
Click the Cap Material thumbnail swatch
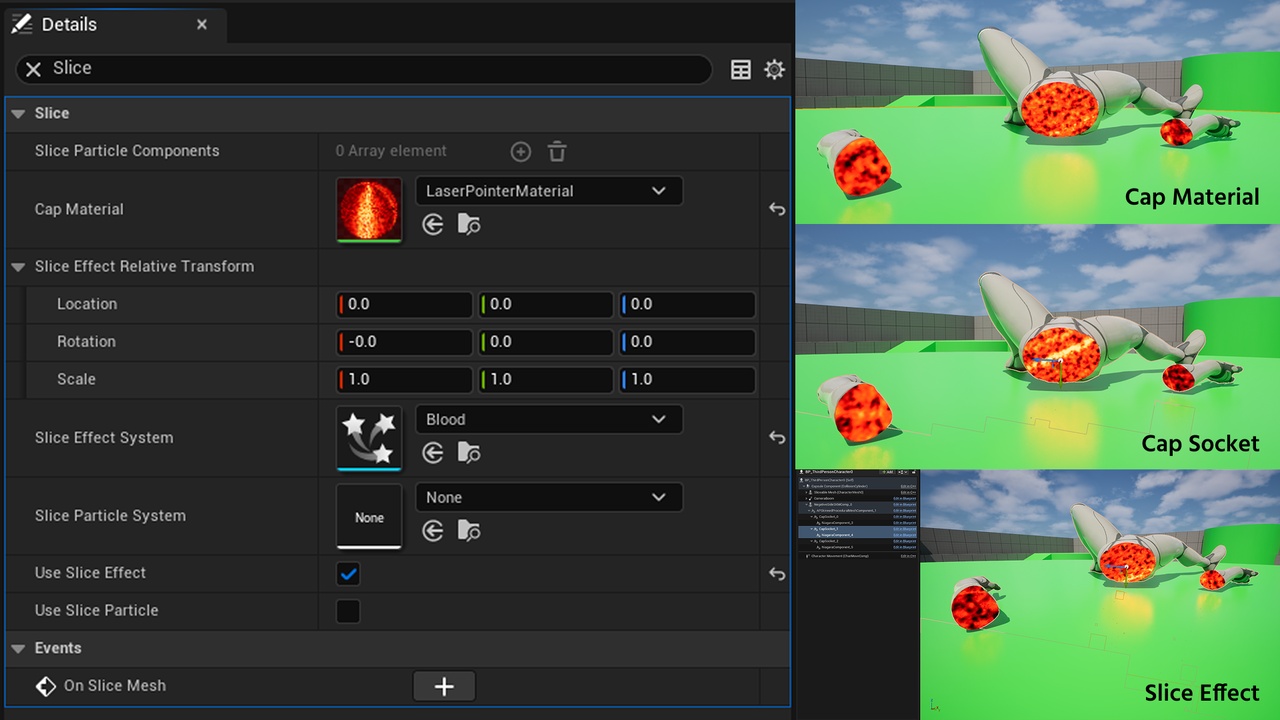coord(369,209)
